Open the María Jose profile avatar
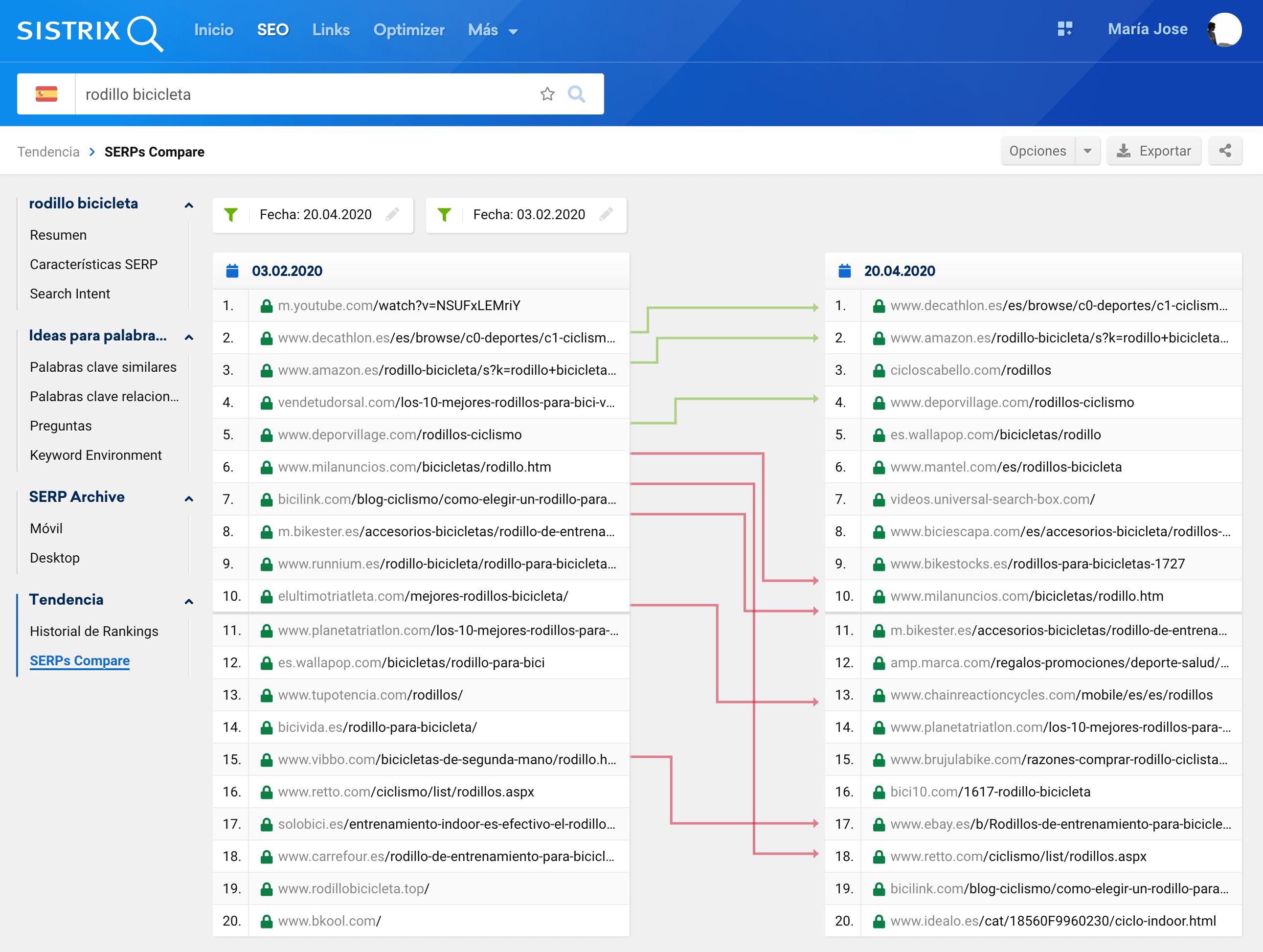The image size is (1263, 952). [1224, 29]
